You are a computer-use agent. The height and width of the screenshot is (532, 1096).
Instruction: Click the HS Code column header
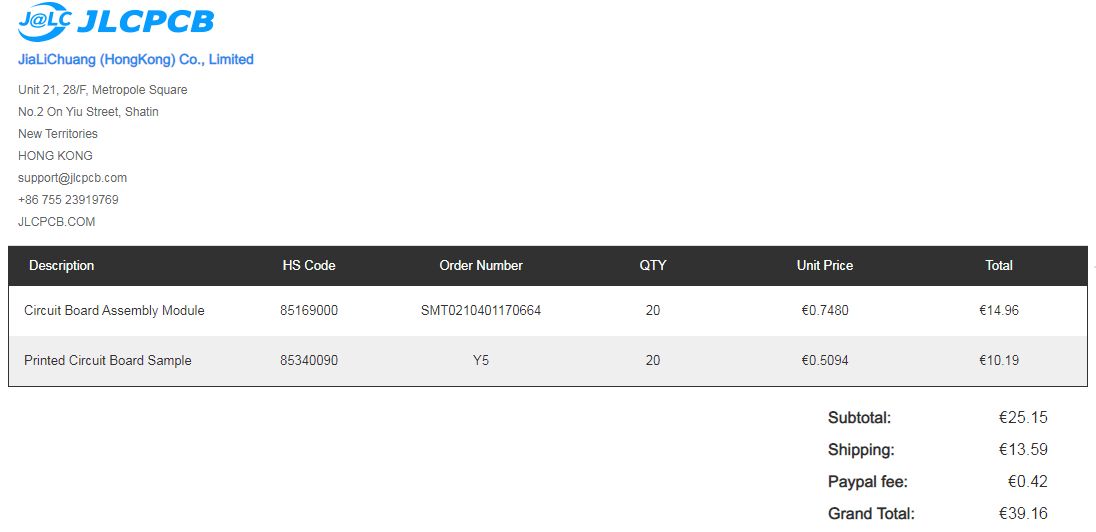309,265
